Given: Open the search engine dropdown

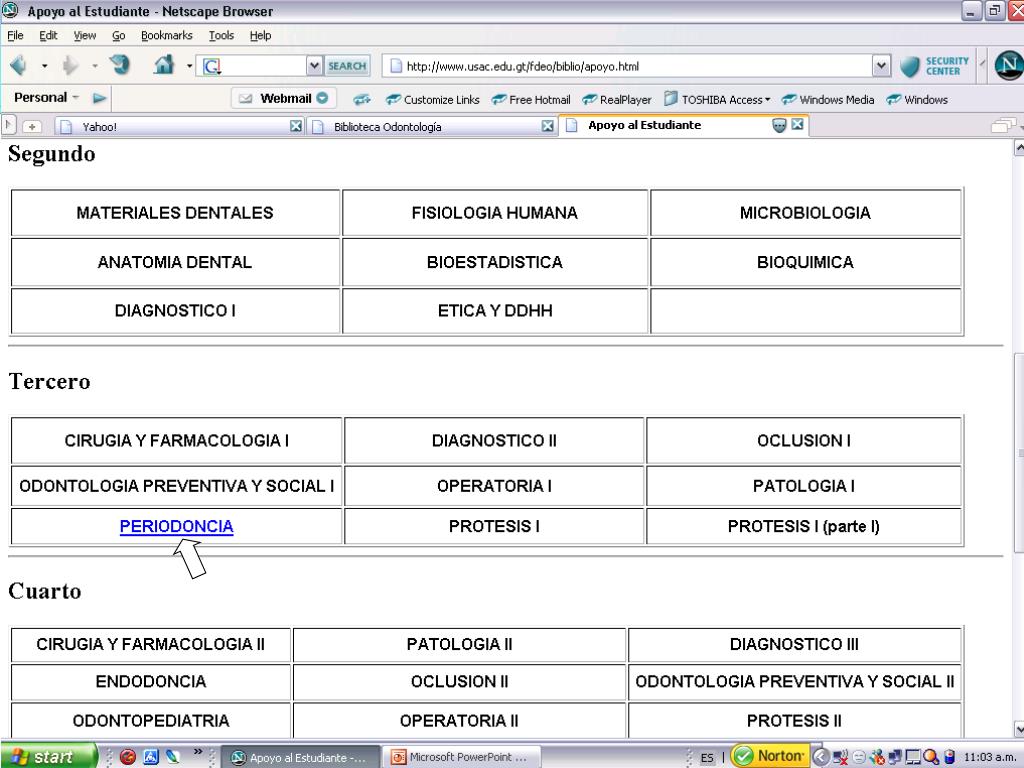Looking at the screenshot, I should tap(314, 65).
